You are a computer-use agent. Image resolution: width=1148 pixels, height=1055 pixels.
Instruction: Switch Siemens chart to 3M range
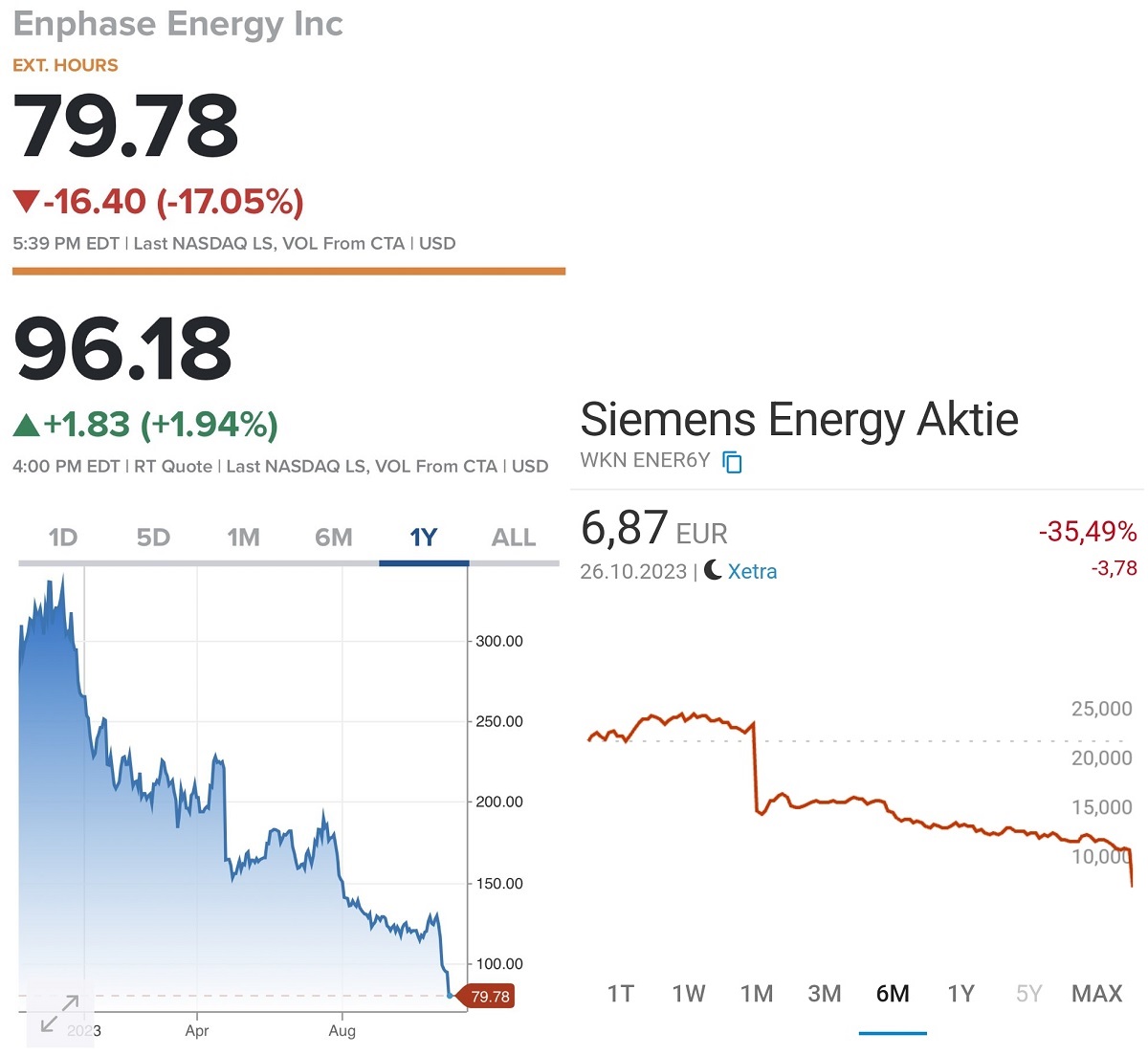point(825,994)
